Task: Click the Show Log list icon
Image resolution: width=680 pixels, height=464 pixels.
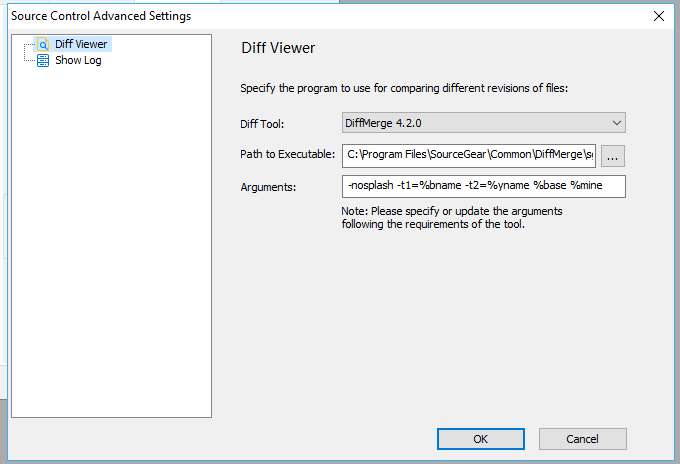Action: (43, 60)
